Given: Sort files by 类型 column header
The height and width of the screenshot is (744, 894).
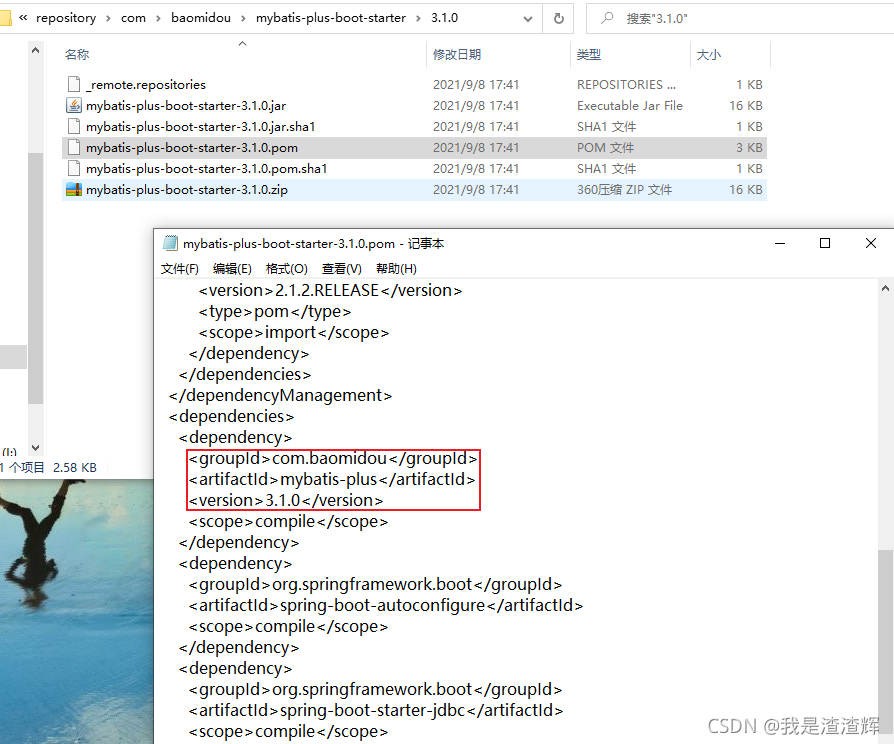Looking at the screenshot, I should pyautogui.click(x=588, y=55).
